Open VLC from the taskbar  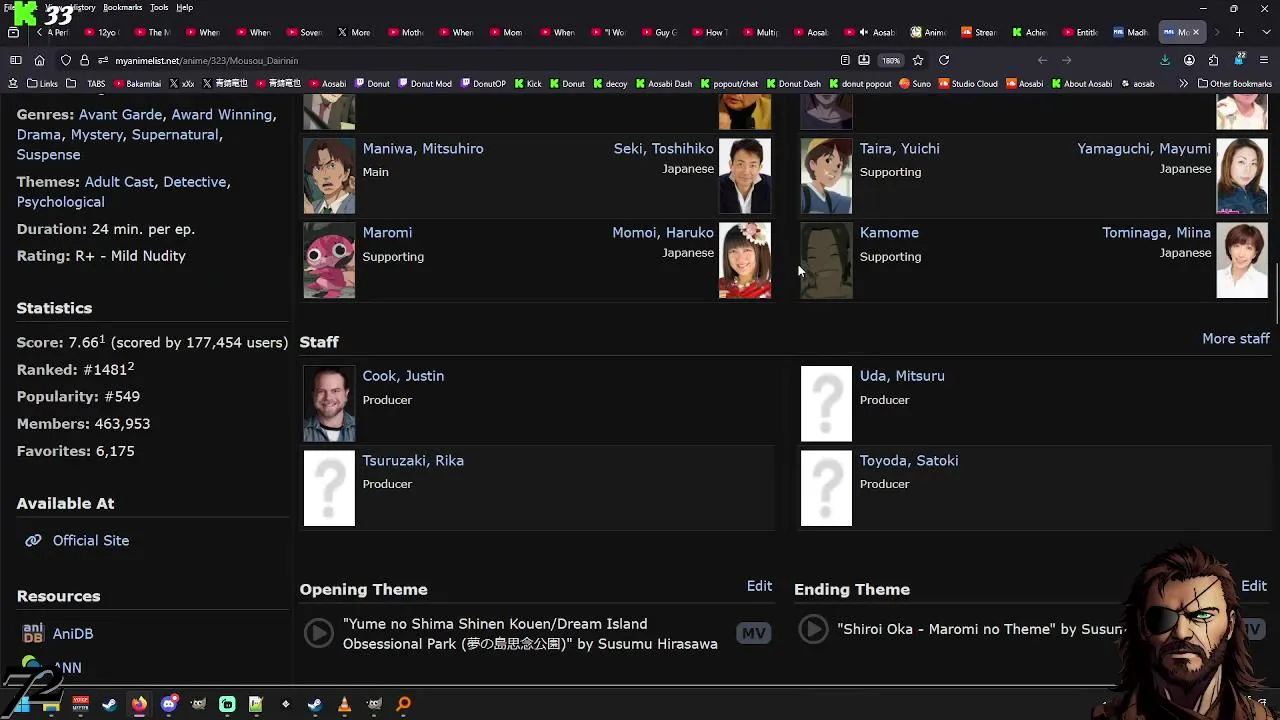pos(344,704)
